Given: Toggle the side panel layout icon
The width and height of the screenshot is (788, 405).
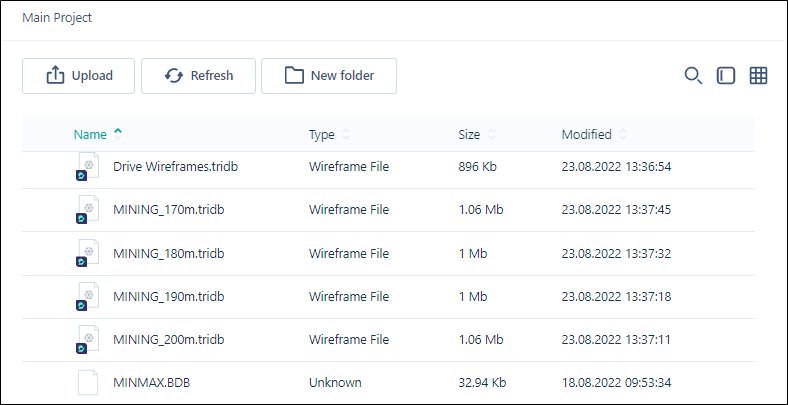Looking at the screenshot, I should (x=726, y=76).
